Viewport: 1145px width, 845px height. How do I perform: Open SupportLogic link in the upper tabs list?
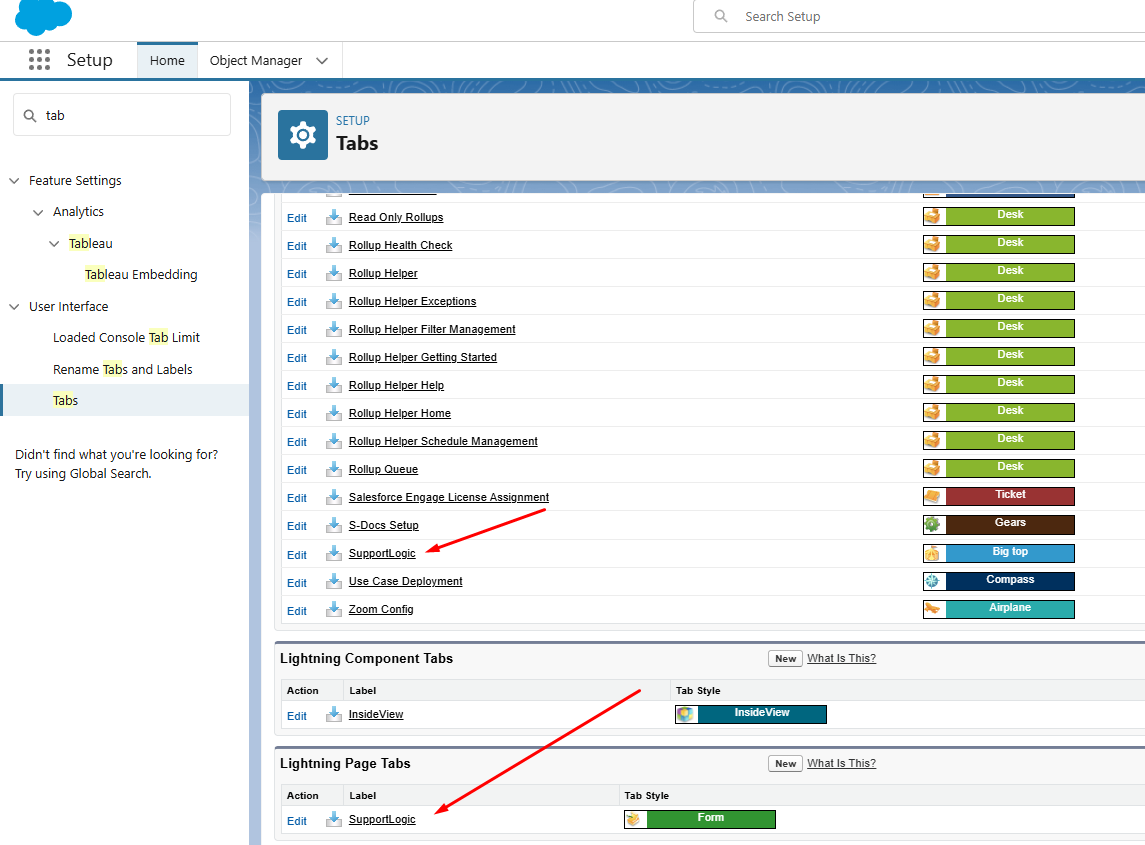tap(382, 554)
